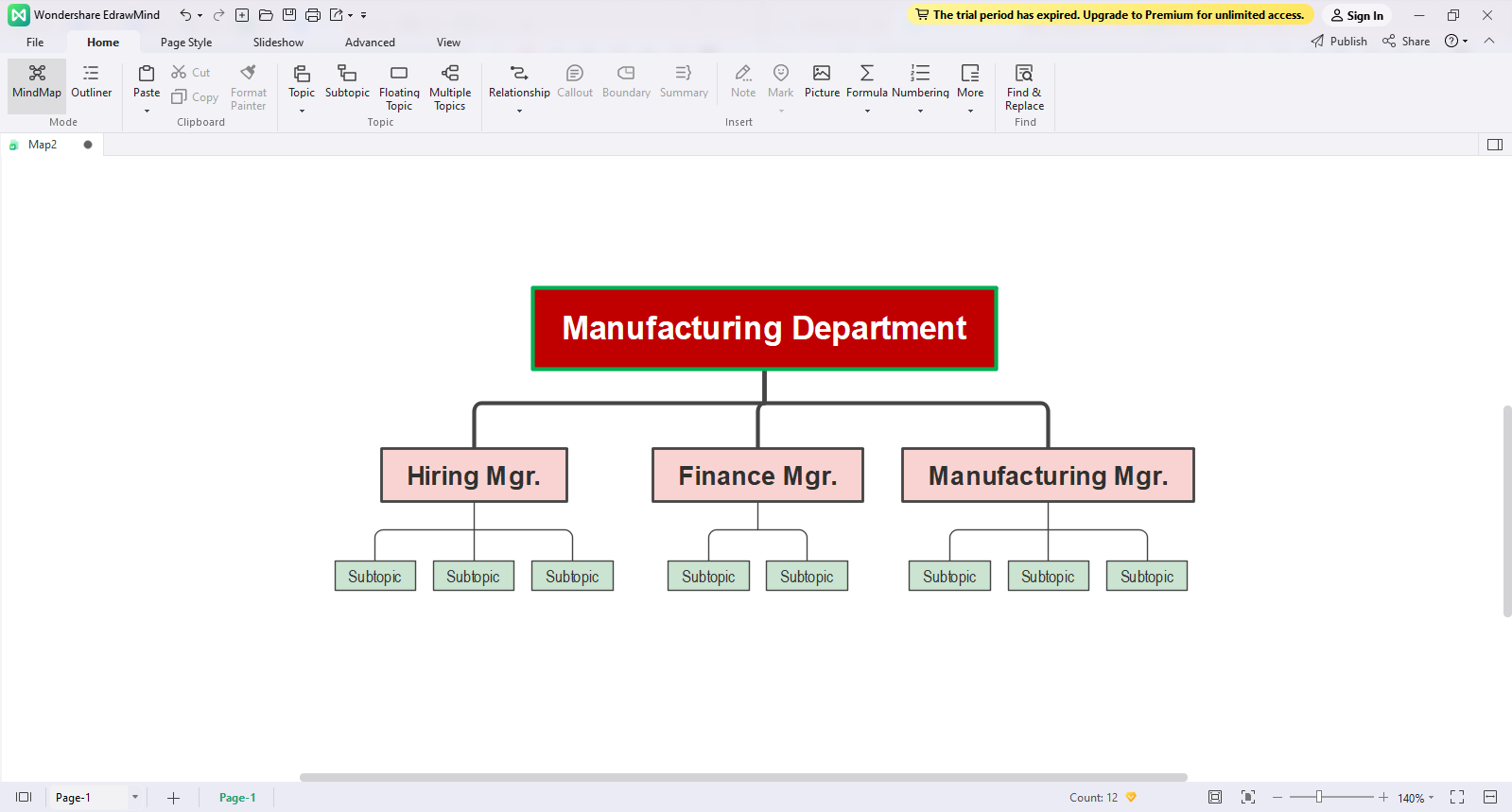This screenshot has height=812, width=1512.
Task: Click the Sign In button
Action: (x=1357, y=15)
